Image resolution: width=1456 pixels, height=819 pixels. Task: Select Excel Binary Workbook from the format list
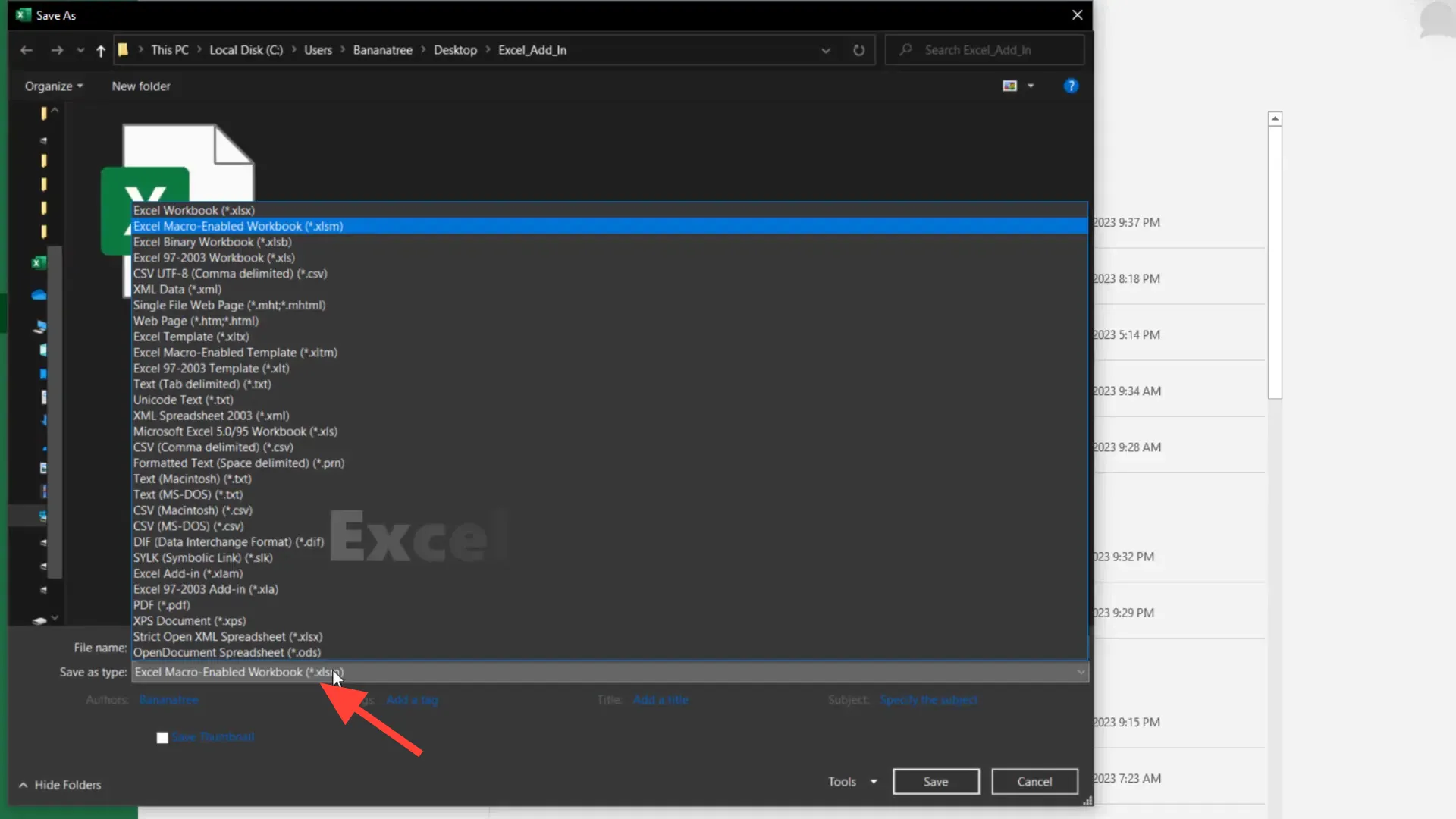[x=212, y=242]
